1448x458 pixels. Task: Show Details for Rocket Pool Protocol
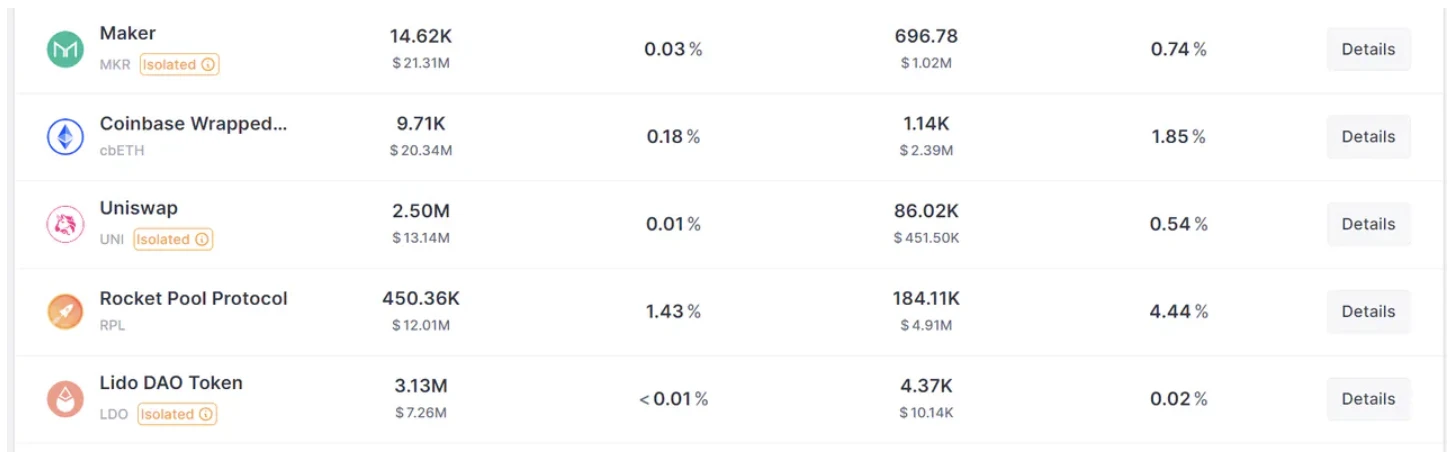tap(1368, 311)
